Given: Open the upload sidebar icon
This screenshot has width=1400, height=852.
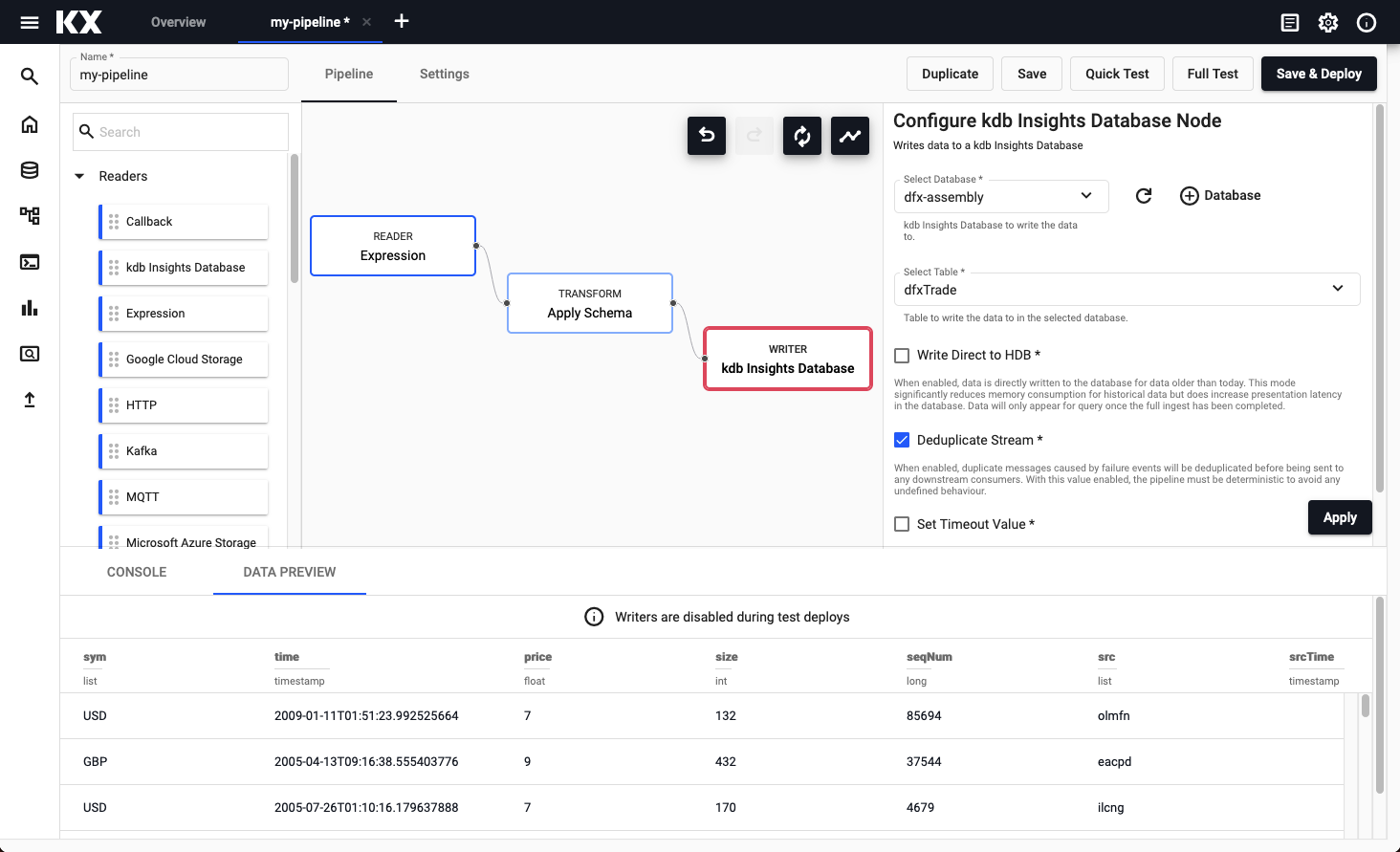Looking at the screenshot, I should click(x=30, y=400).
